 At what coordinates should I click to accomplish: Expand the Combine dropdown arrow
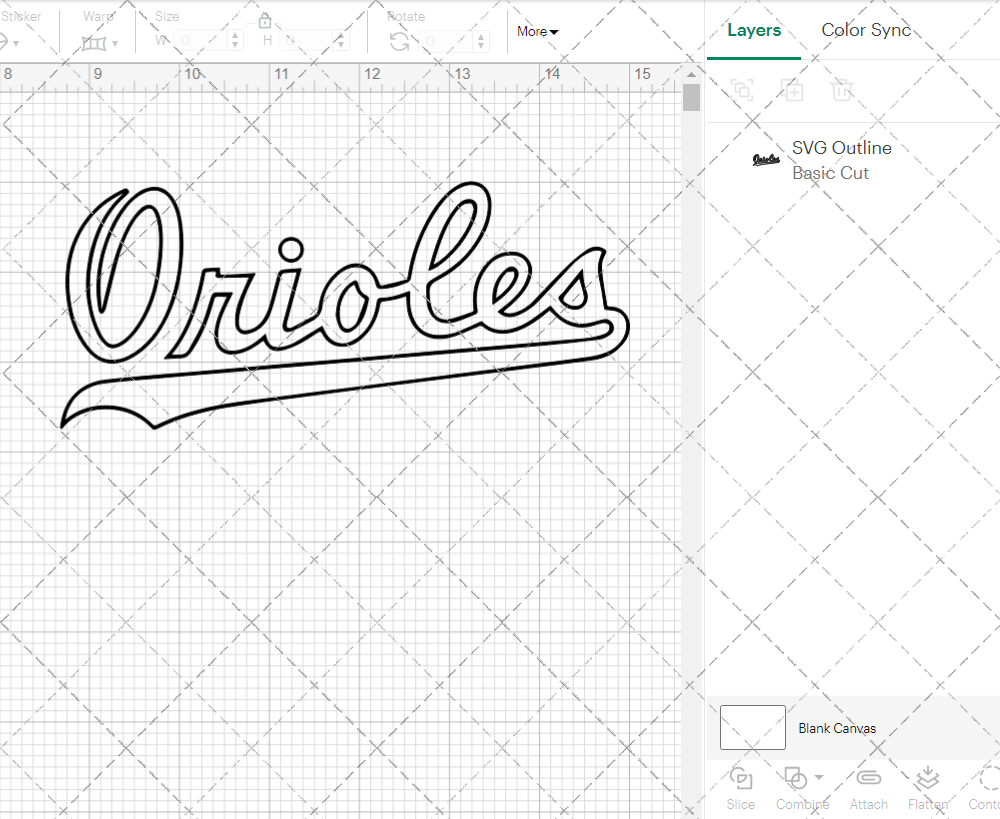coord(819,777)
